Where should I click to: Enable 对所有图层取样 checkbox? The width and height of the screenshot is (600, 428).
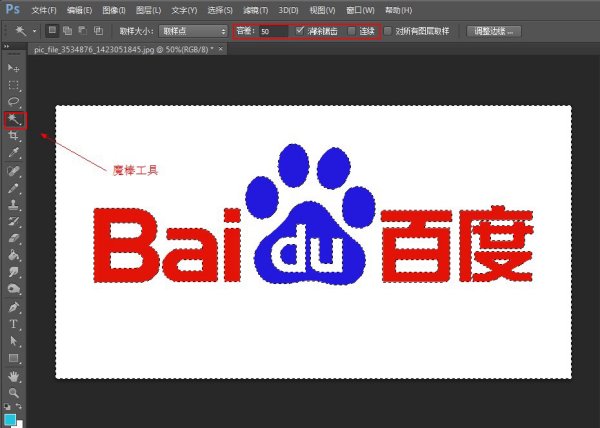click(x=388, y=31)
